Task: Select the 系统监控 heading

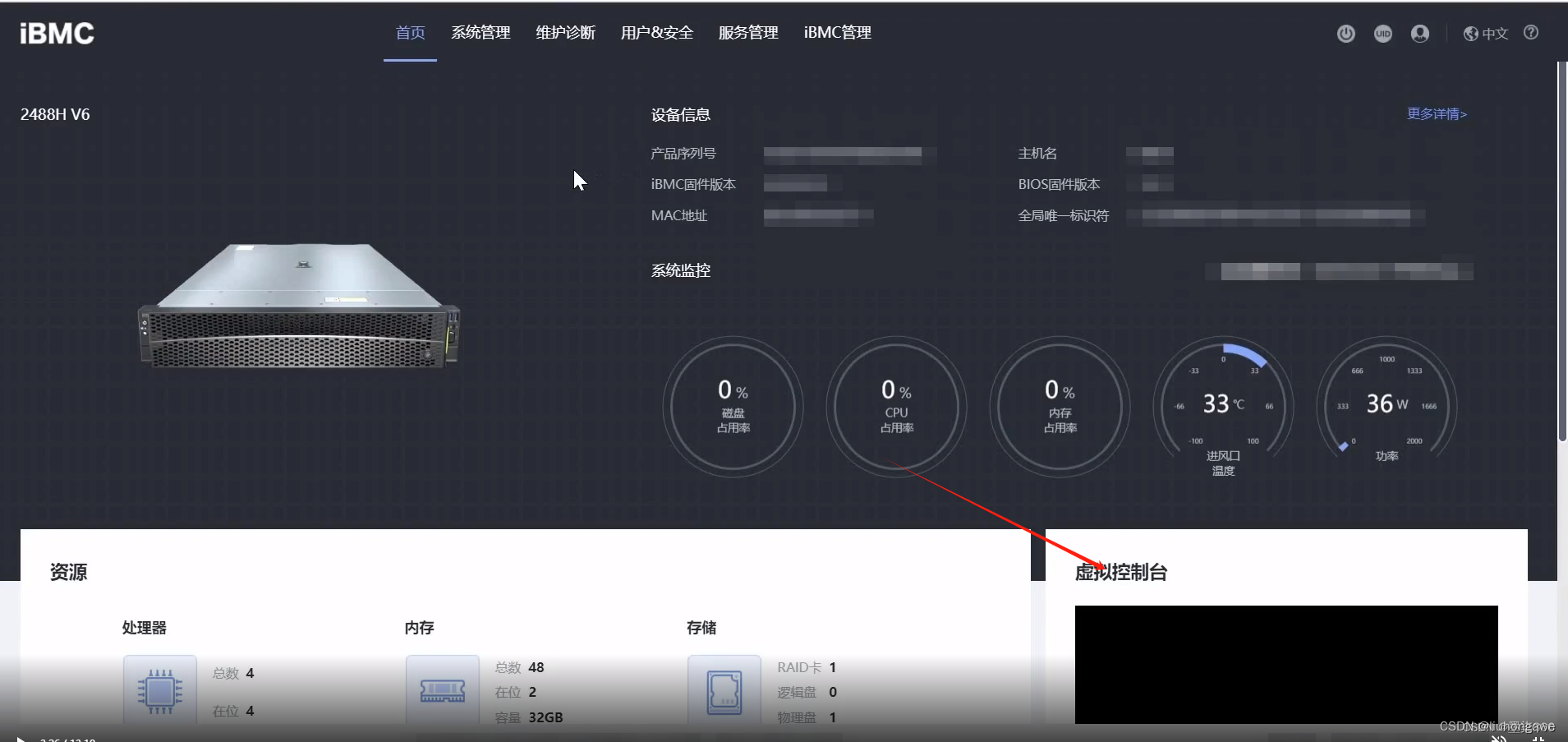Action: click(x=681, y=271)
